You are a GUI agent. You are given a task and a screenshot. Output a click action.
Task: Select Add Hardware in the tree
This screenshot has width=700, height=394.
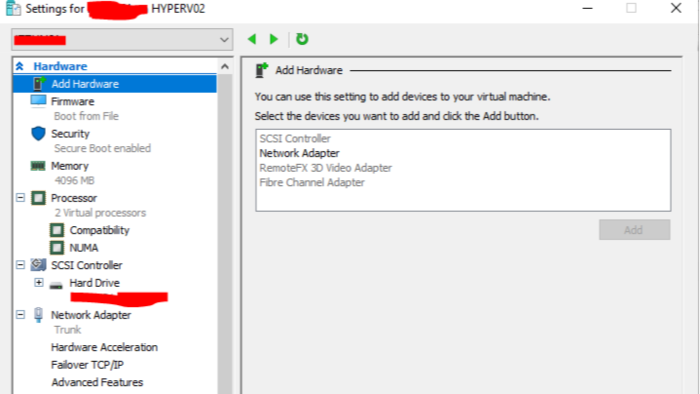pos(115,84)
